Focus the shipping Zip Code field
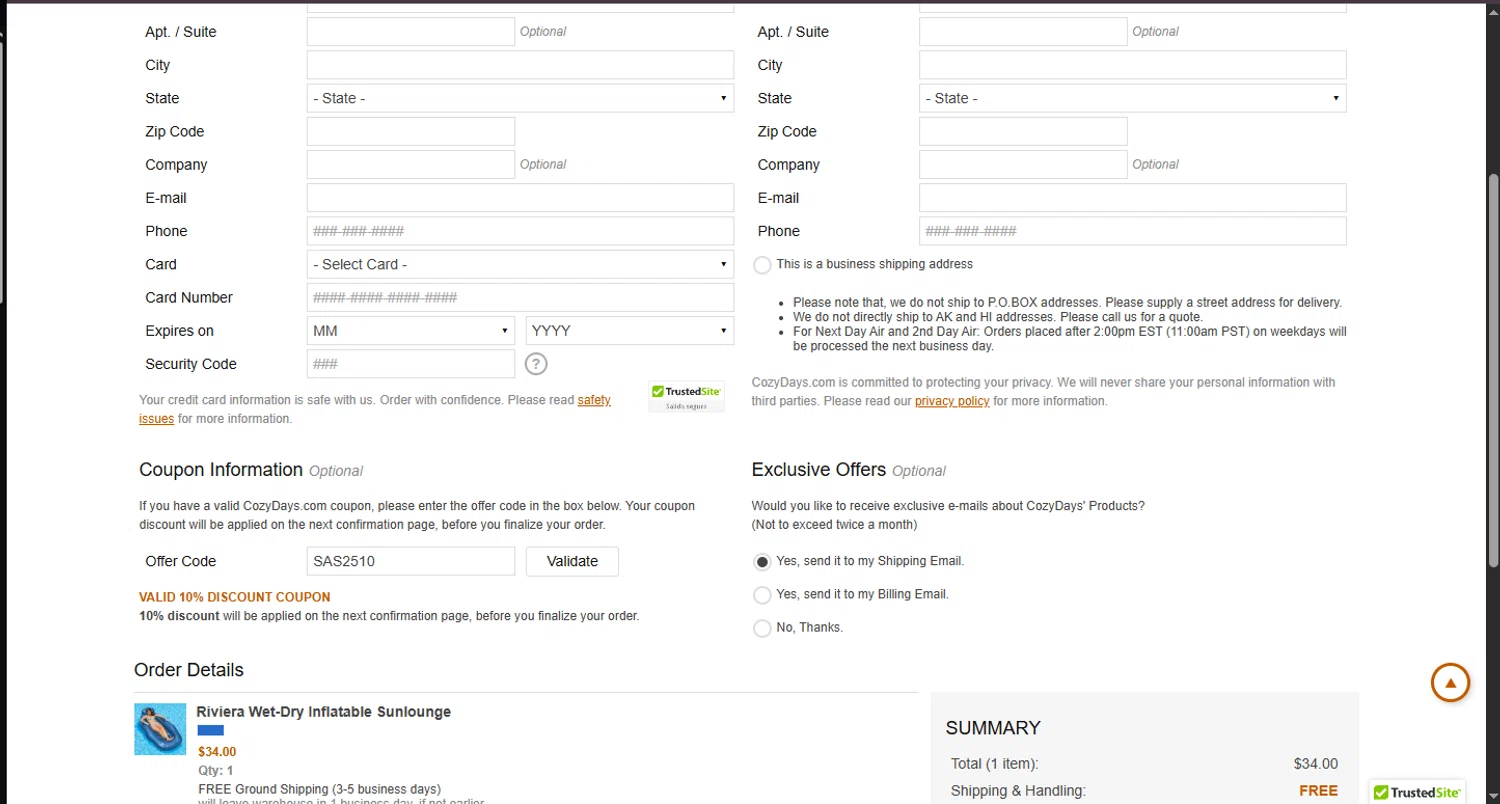 pyautogui.click(x=1023, y=131)
